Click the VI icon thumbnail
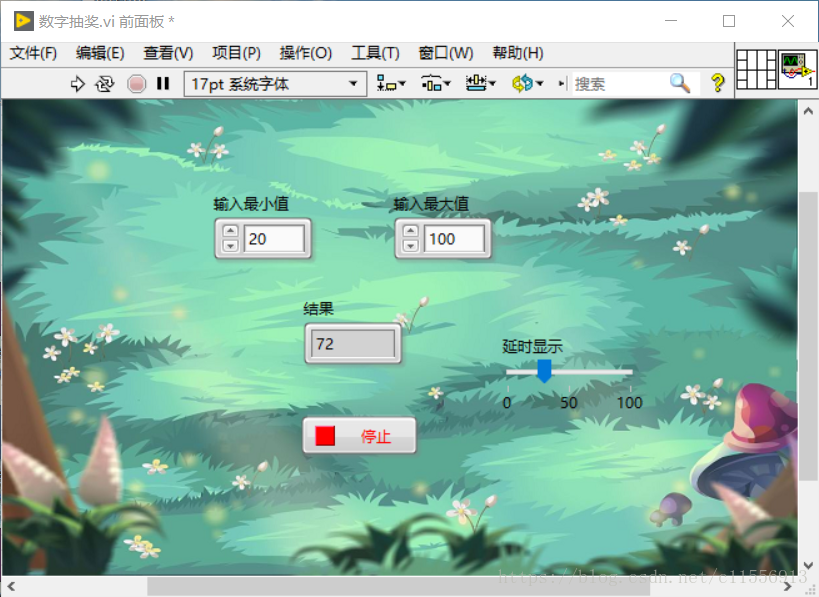 [798, 69]
